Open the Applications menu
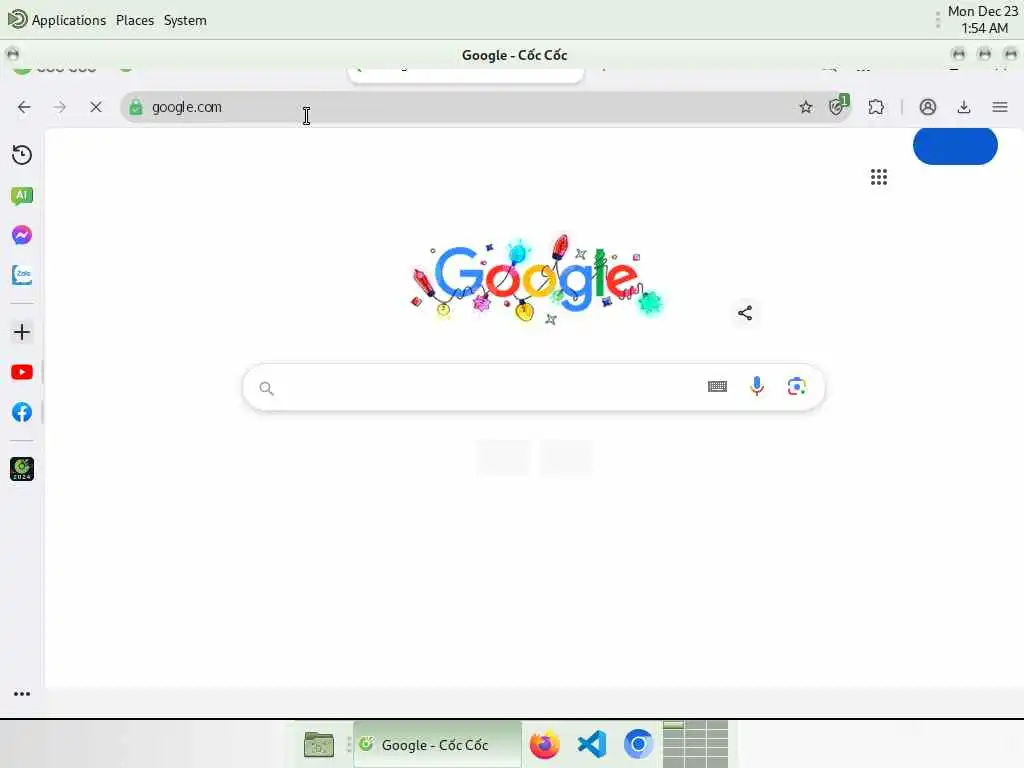The image size is (1024, 768). point(57,20)
